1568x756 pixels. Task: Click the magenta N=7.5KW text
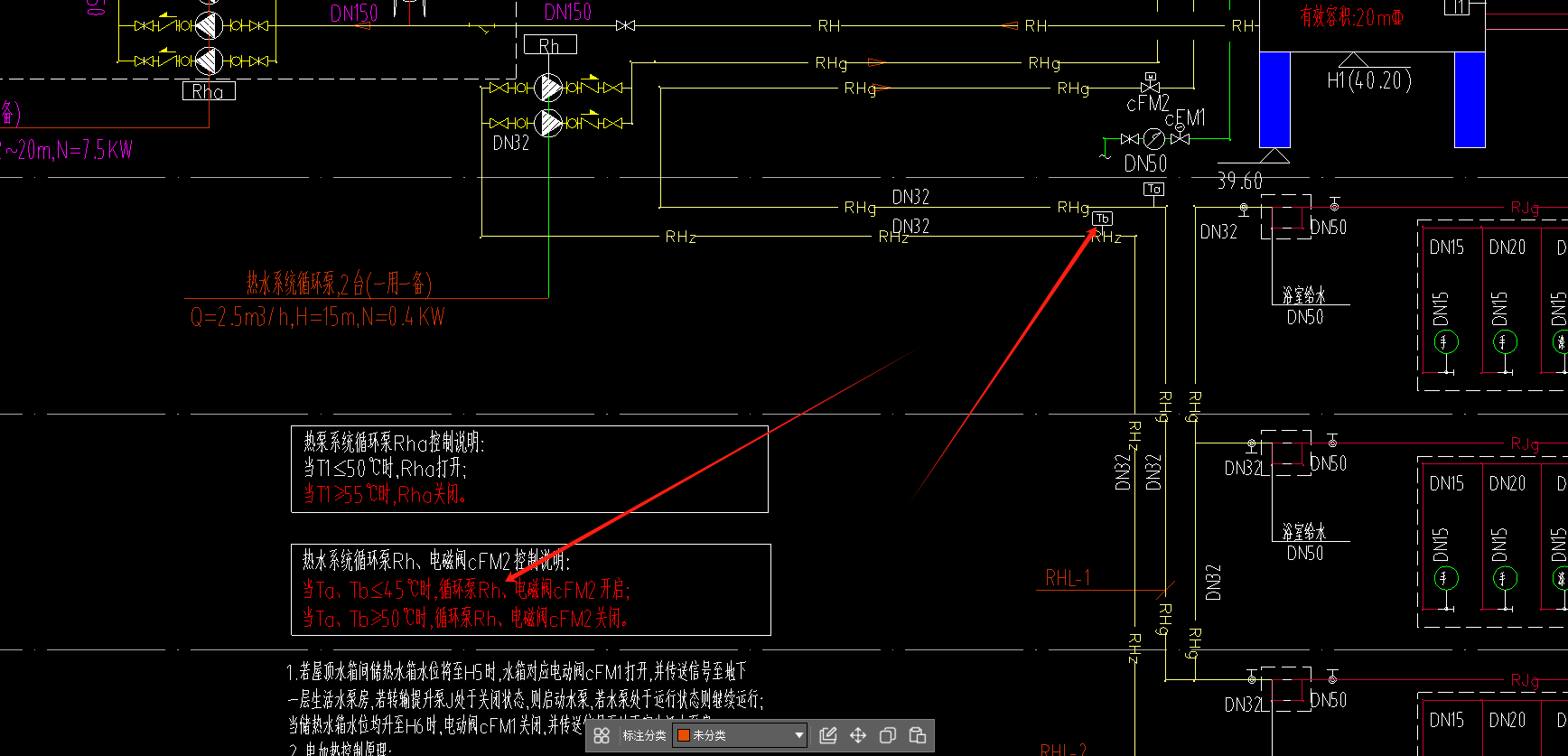coord(94,150)
